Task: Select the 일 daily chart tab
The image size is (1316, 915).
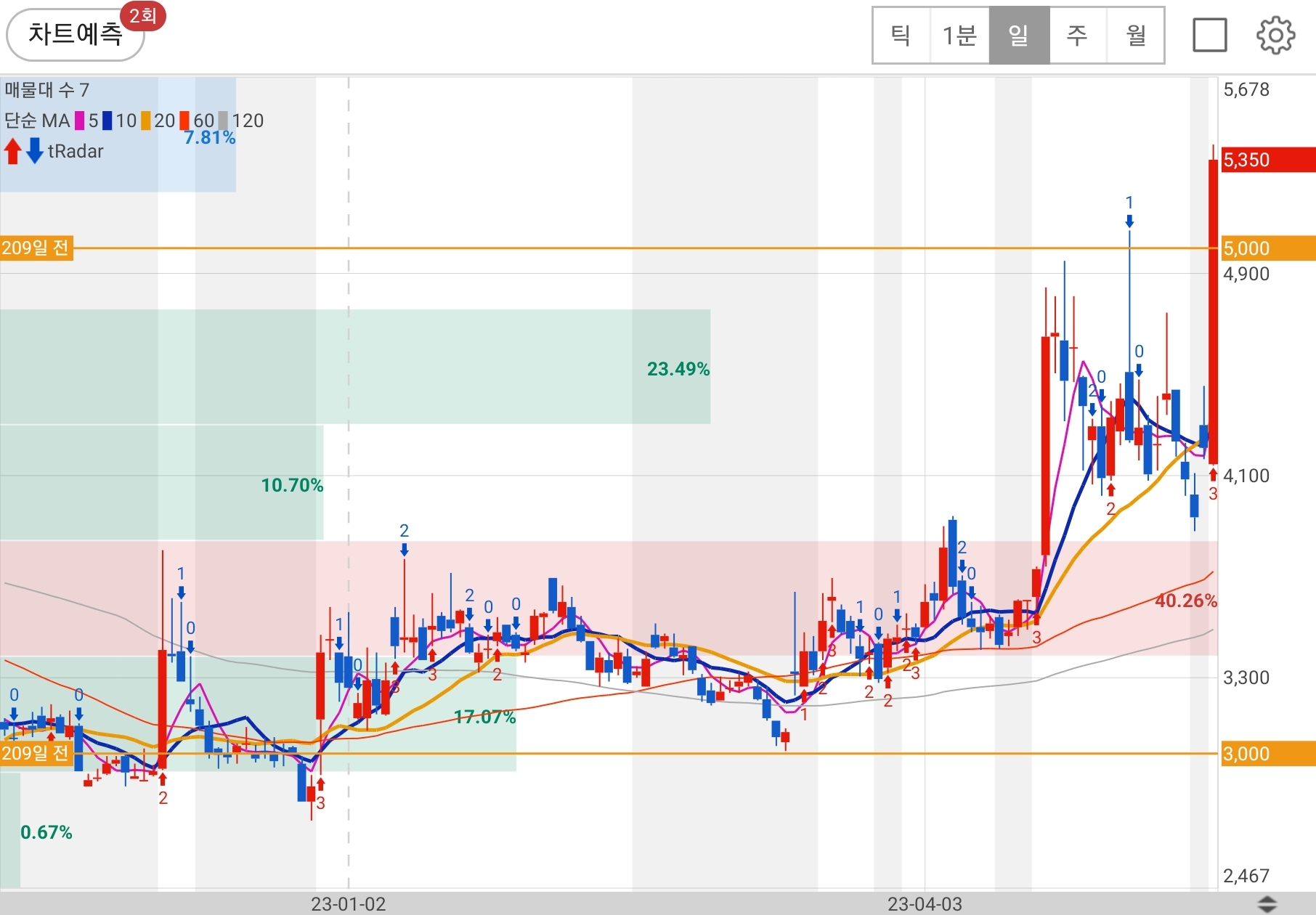Action: 1019,35
